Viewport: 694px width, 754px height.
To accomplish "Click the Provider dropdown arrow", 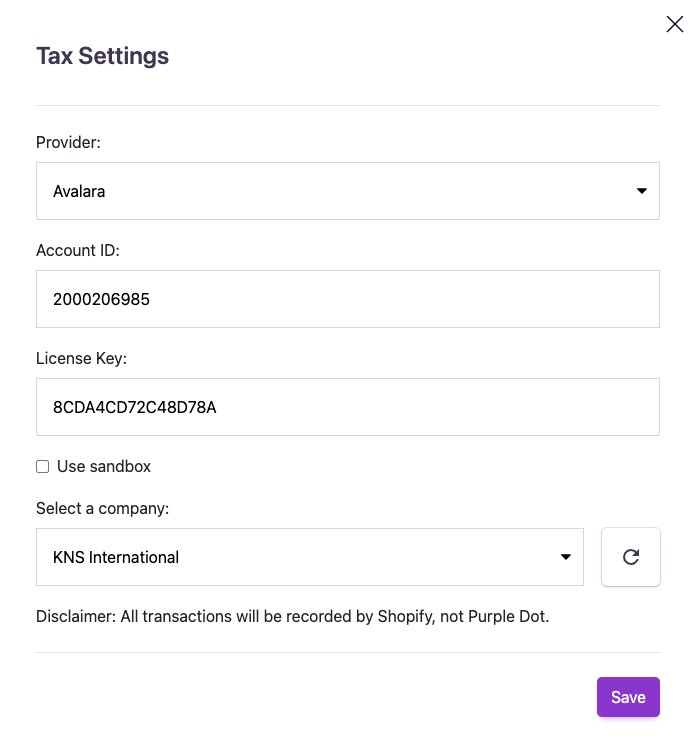I will [x=642, y=191].
